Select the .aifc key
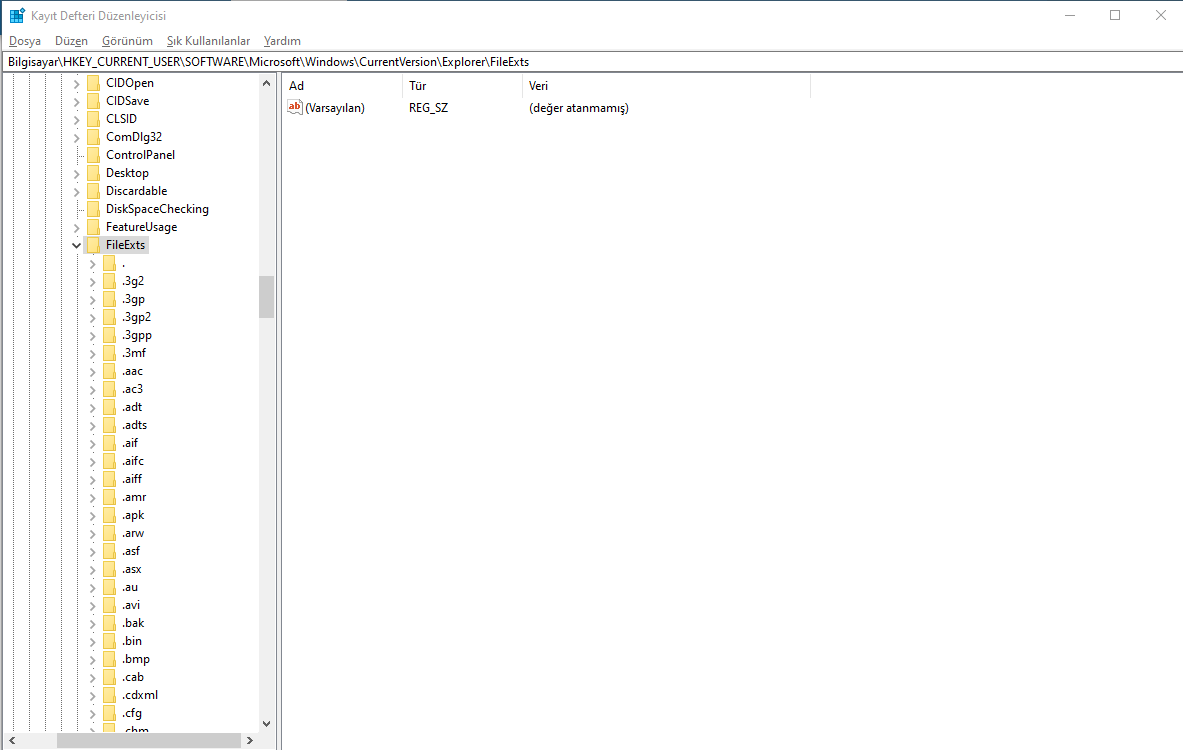Viewport: 1183px width, 750px height. click(134, 461)
